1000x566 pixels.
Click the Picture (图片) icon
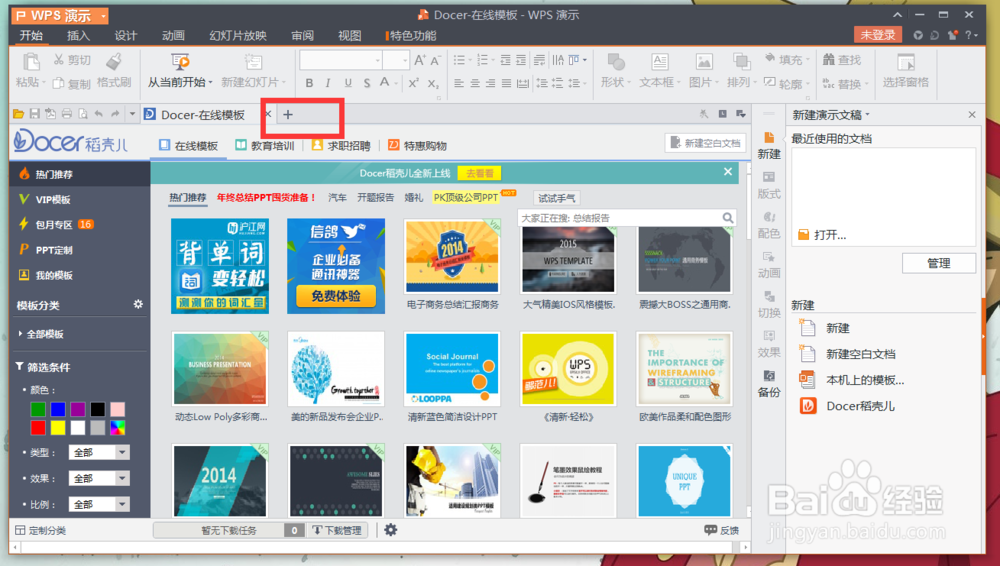(x=703, y=62)
